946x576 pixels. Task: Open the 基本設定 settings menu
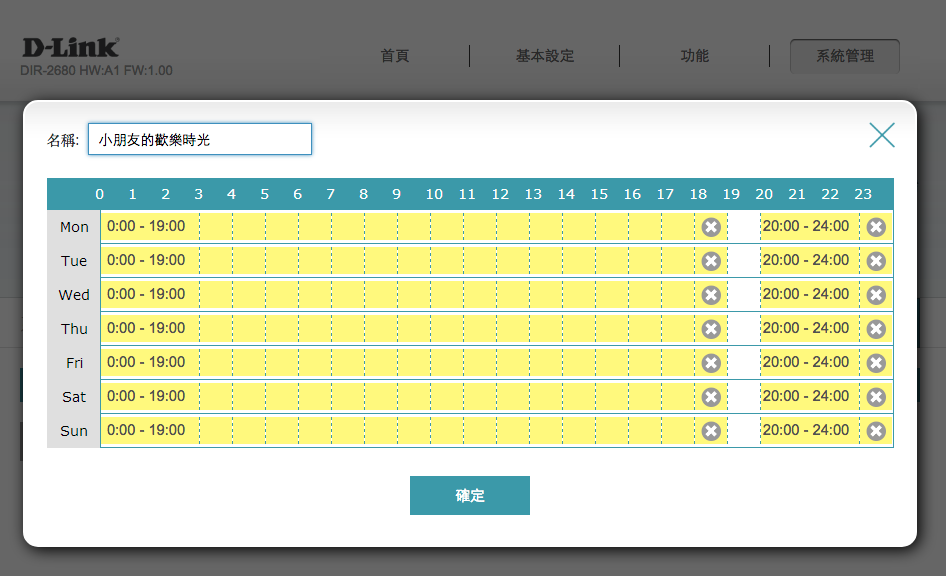[x=545, y=56]
